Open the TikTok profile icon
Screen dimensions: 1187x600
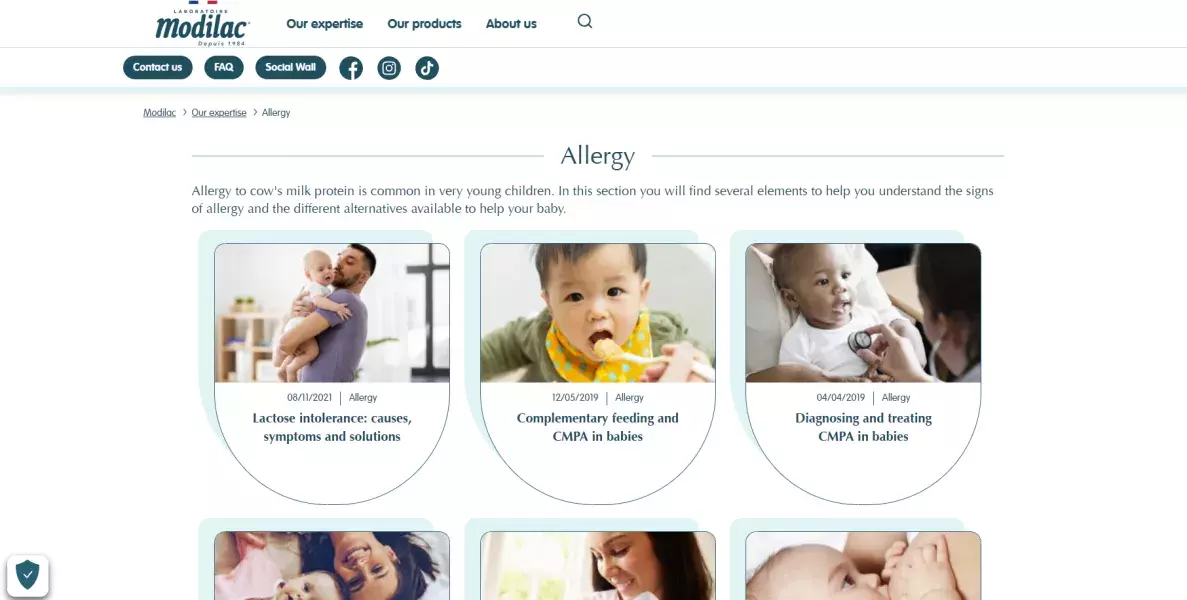(427, 68)
